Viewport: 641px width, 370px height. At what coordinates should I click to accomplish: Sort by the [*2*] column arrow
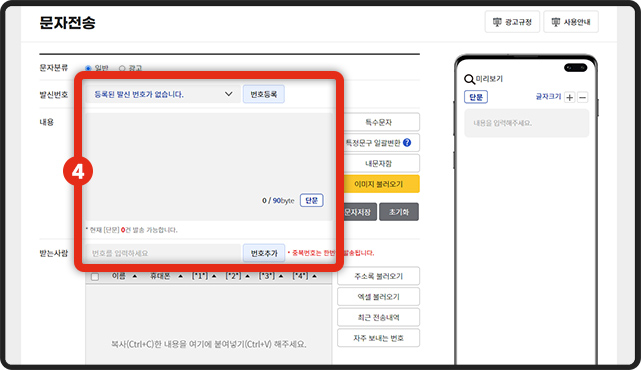(247, 276)
